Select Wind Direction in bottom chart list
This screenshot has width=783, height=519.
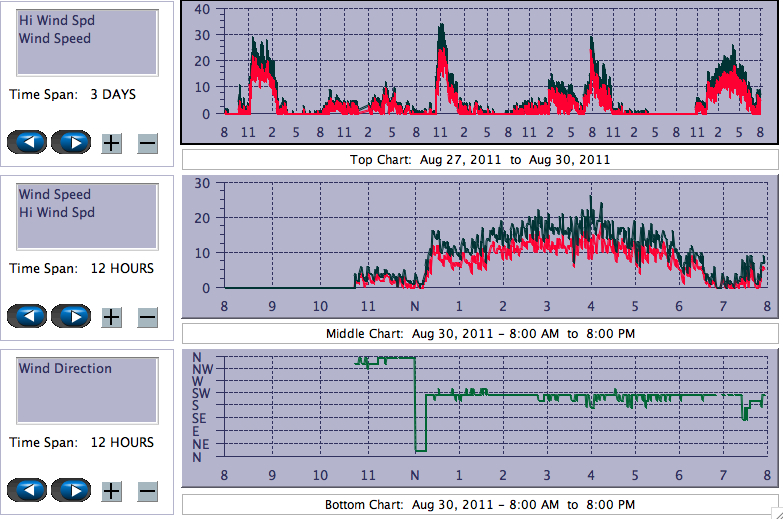[x=65, y=369]
